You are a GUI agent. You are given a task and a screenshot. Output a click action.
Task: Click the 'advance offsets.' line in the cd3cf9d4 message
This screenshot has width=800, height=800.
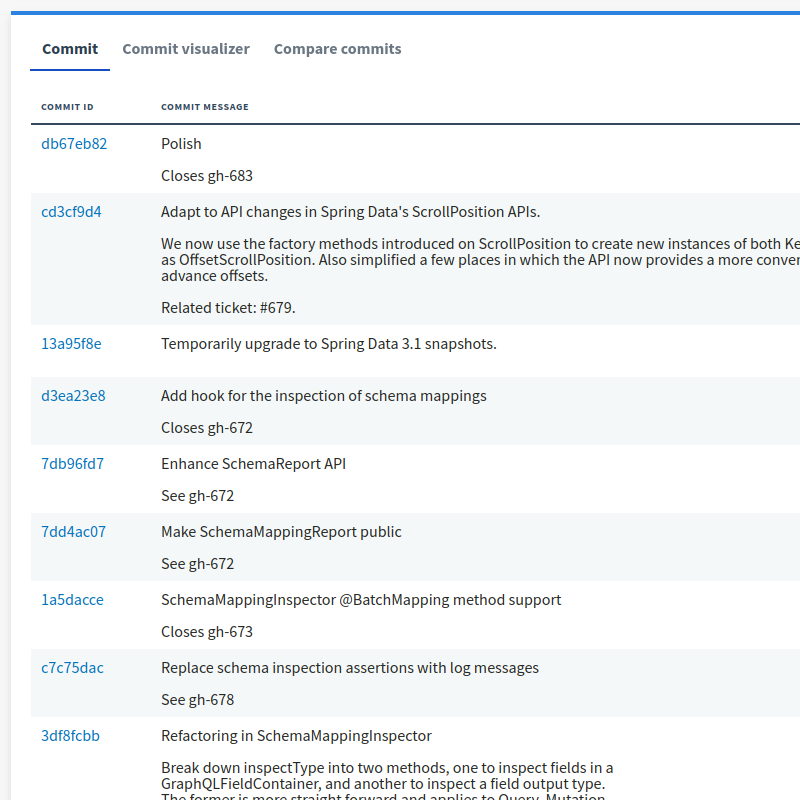coord(214,276)
